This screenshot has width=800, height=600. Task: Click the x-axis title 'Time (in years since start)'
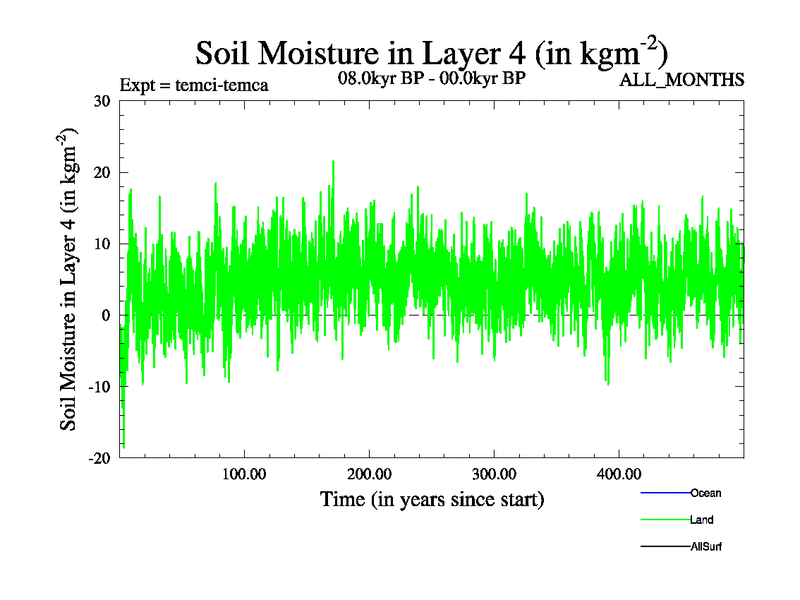click(x=432, y=498)
